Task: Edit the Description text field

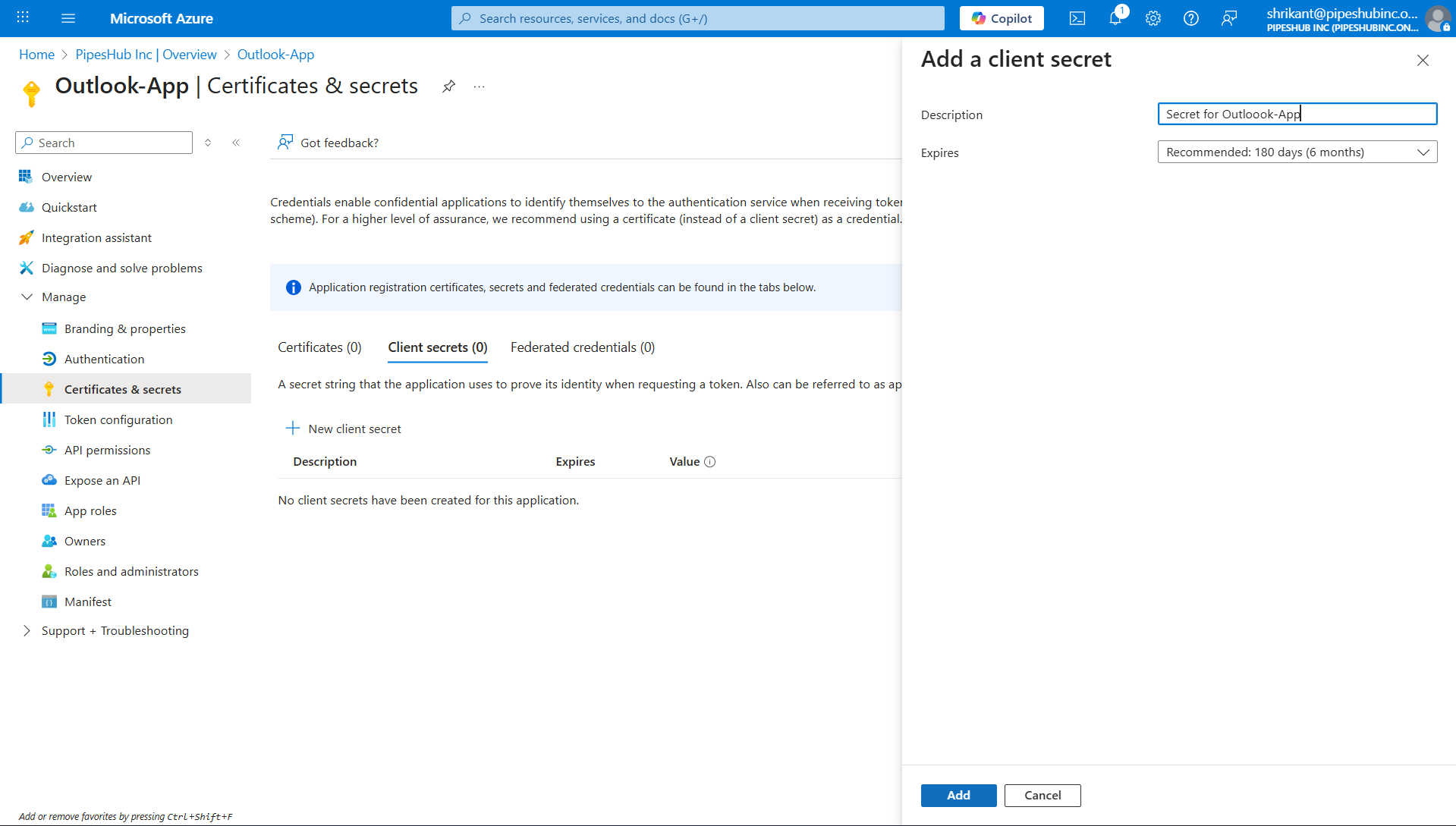Action: coord(1296,114)
